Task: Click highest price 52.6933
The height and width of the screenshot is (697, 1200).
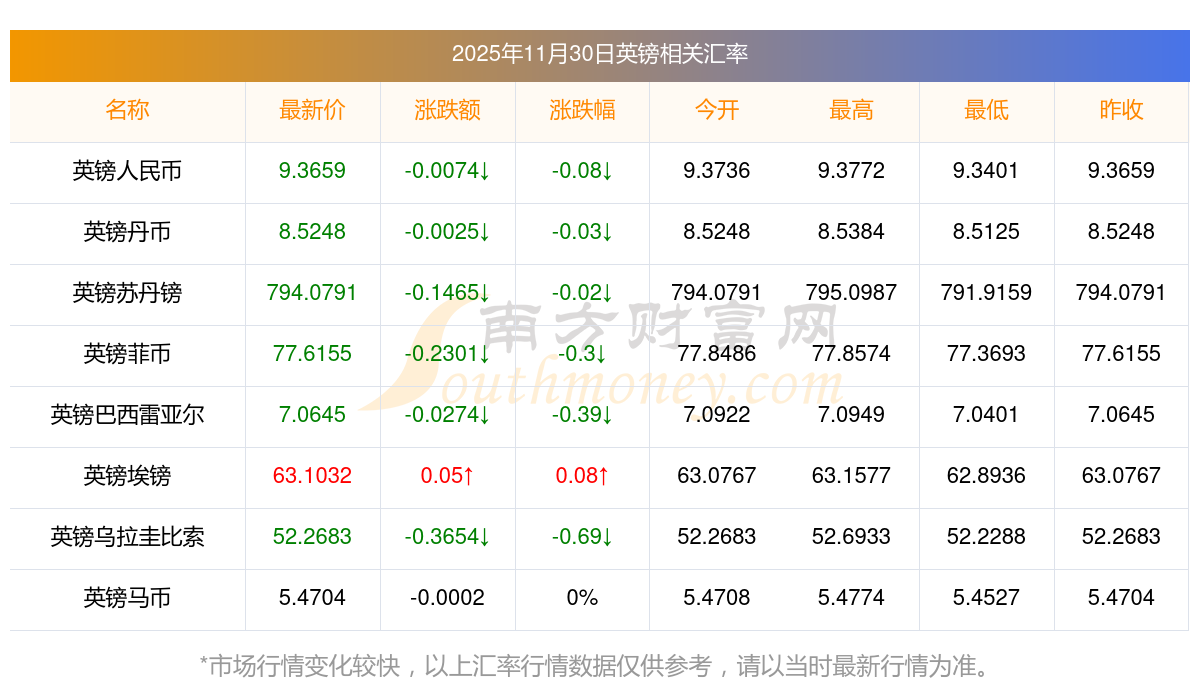Action: point(851,537)
